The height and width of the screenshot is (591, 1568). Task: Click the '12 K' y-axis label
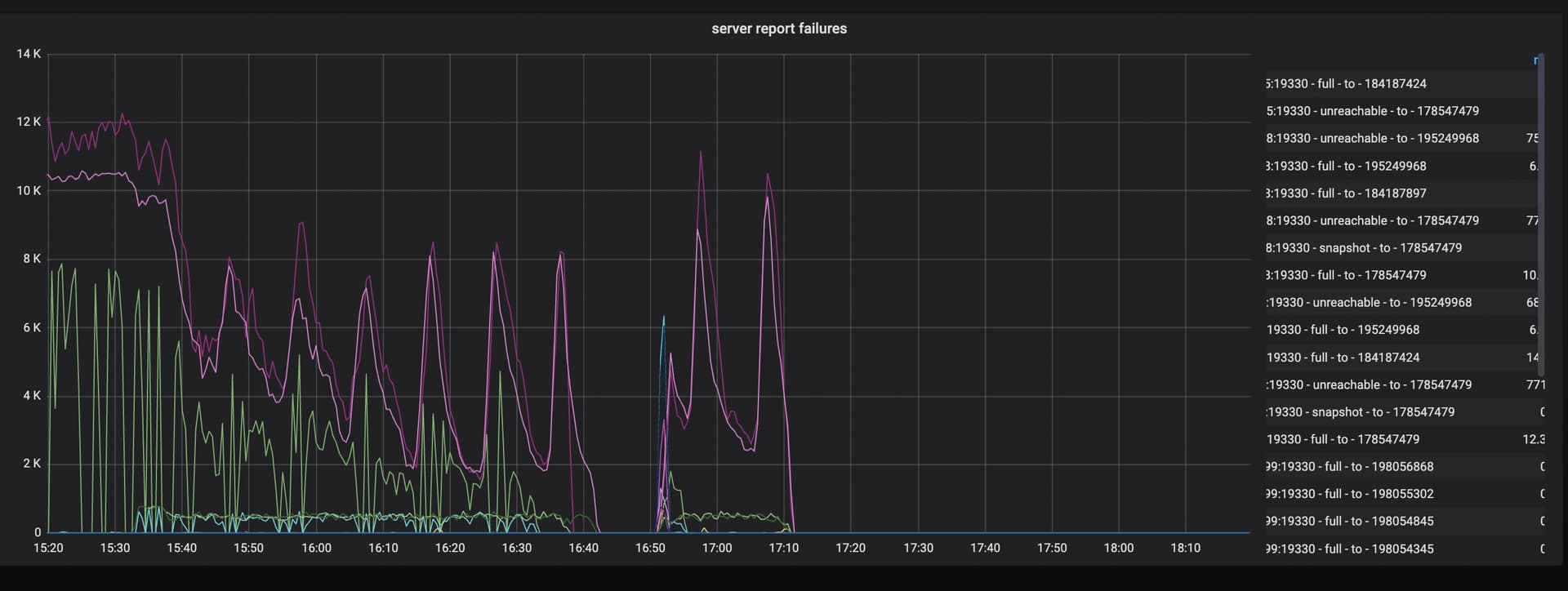[29, 122]
